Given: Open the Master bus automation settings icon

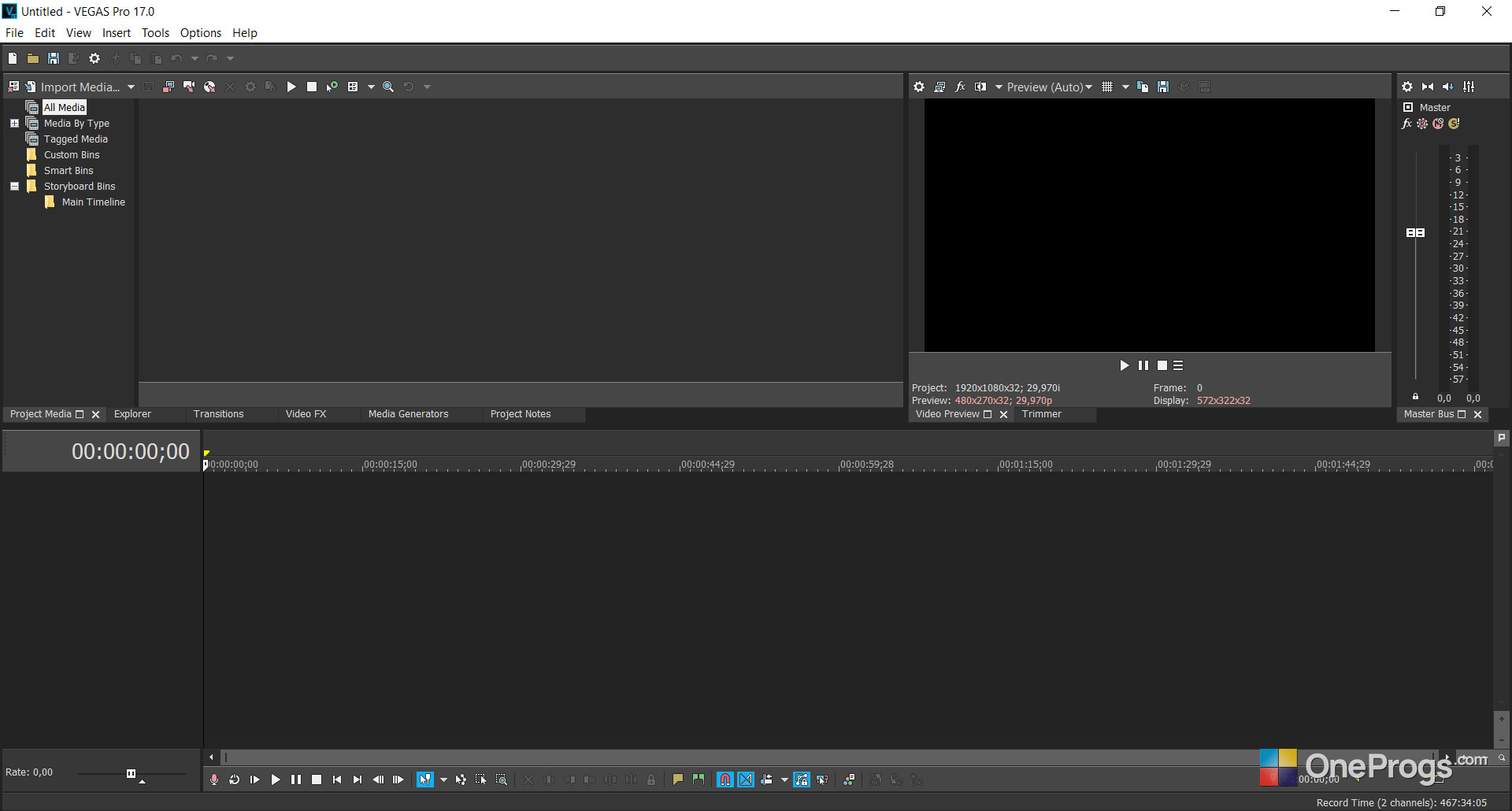Looking at the screenshot, I should pos(1422,124).
